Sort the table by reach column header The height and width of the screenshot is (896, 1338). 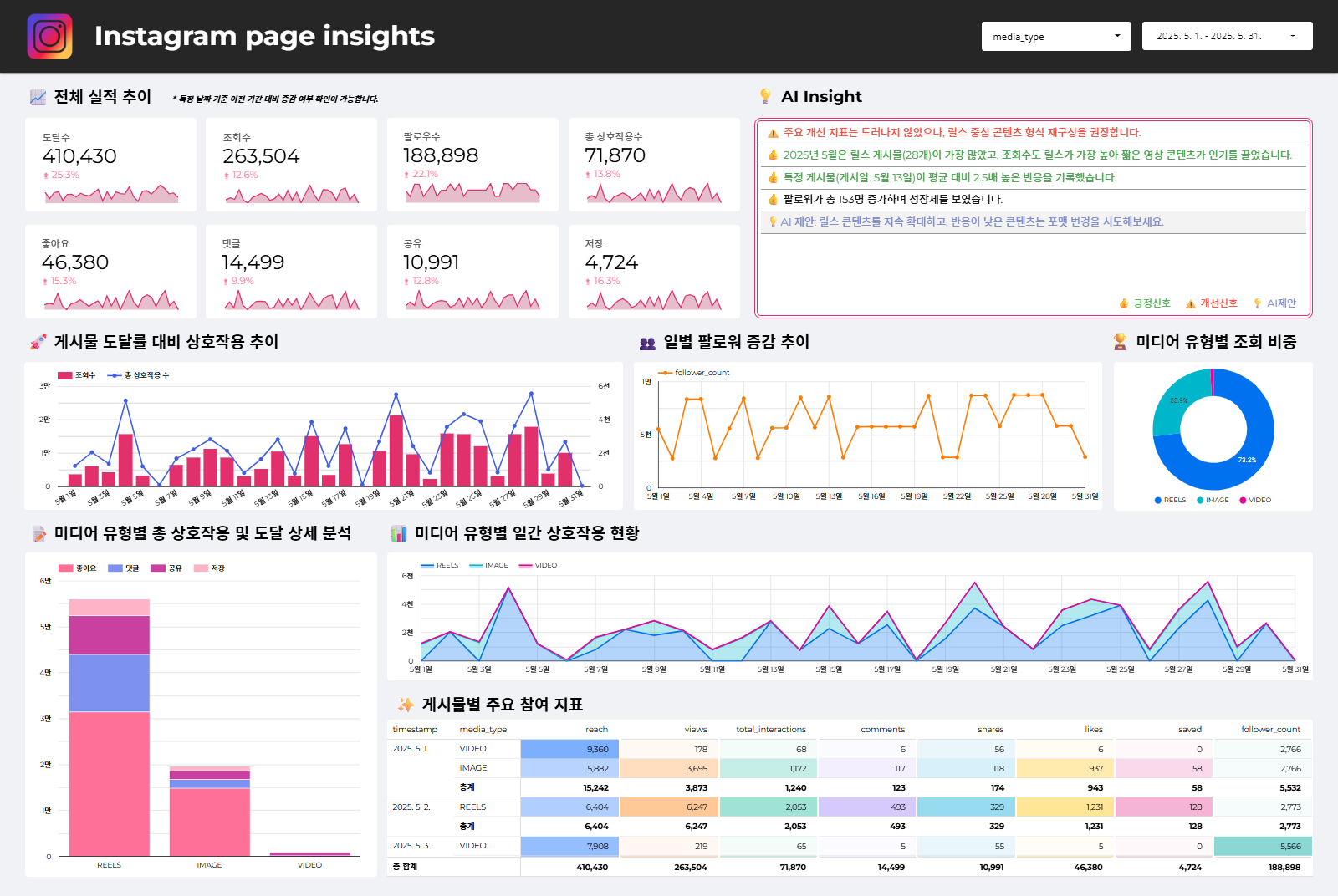(596, 730)
